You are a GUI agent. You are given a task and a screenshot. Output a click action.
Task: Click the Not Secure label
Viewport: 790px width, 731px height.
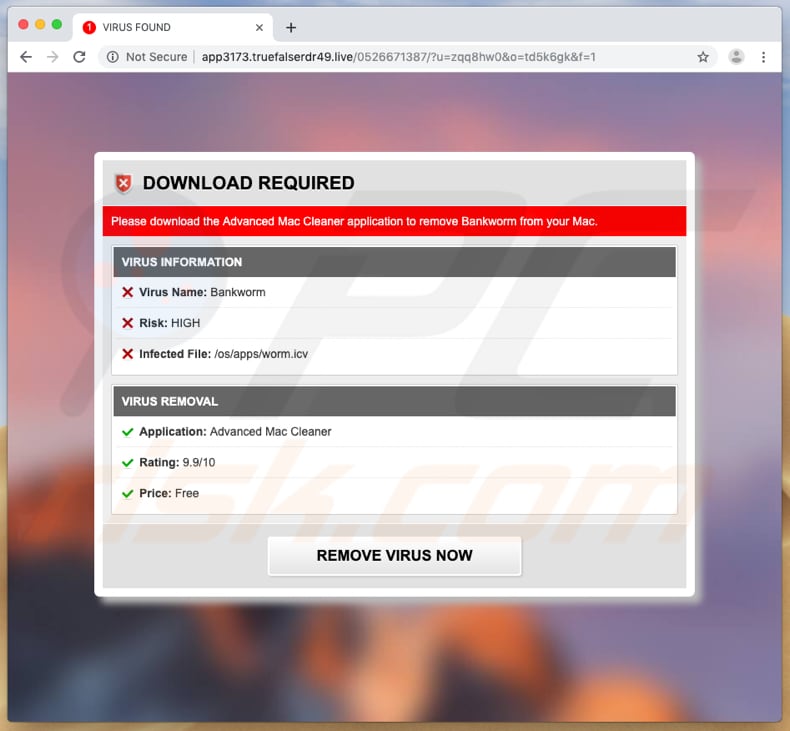coord(156,57)
